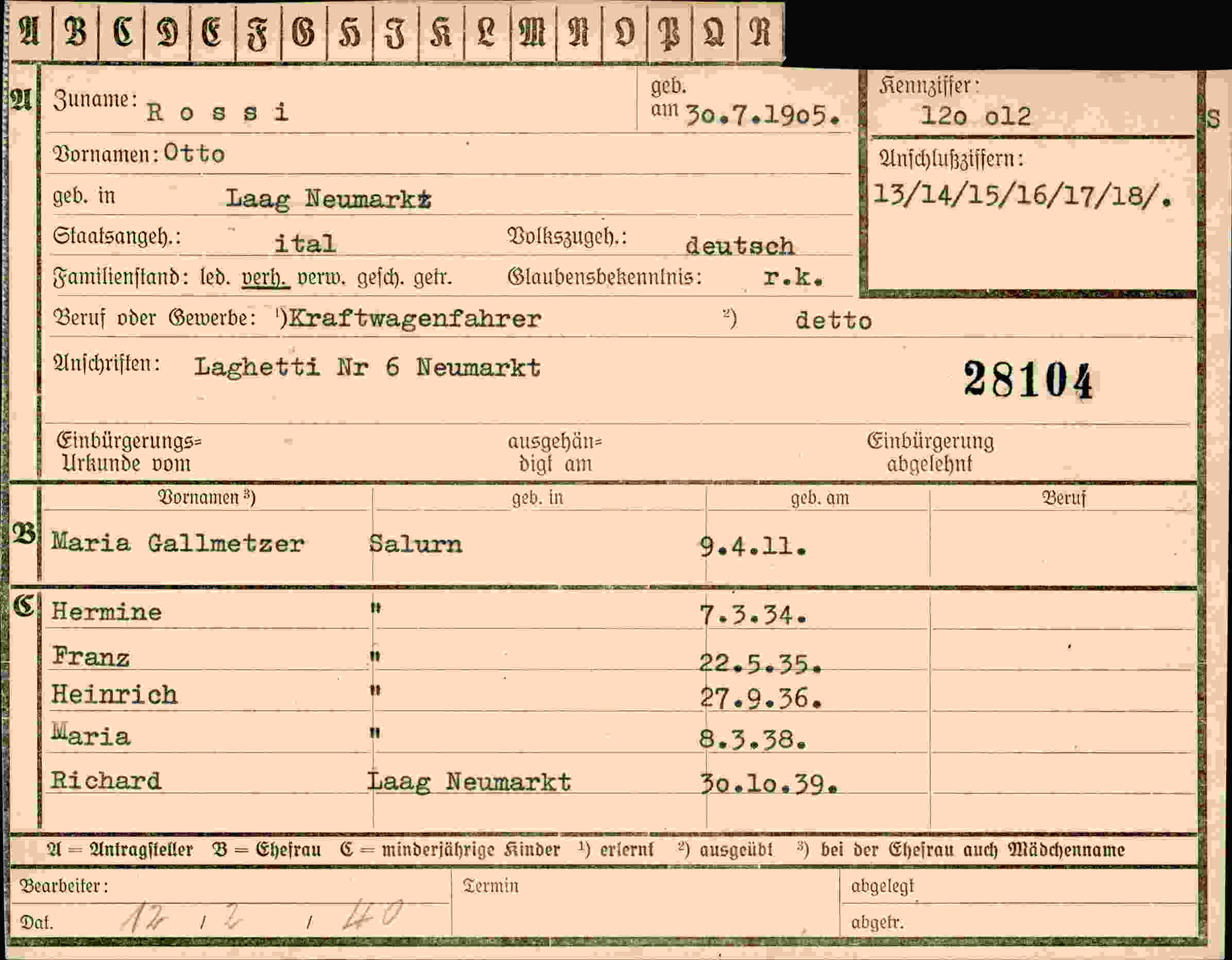Viewport: 1232px width, 960px height.
Task: Click the religion value "r.k."
Action: tap(794, 277)
